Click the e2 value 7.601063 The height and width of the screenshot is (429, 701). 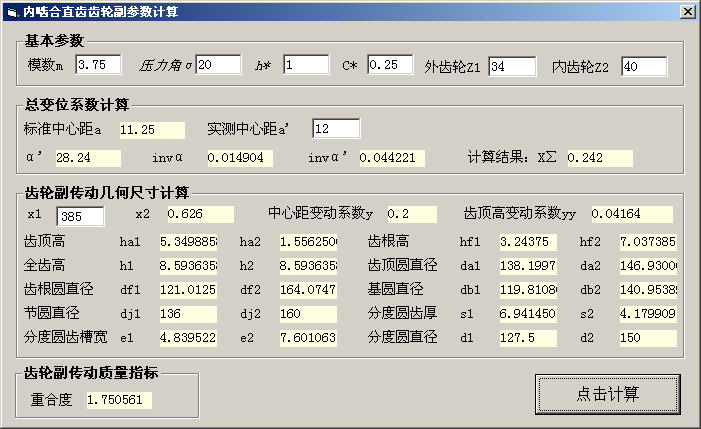coord(308,338)
